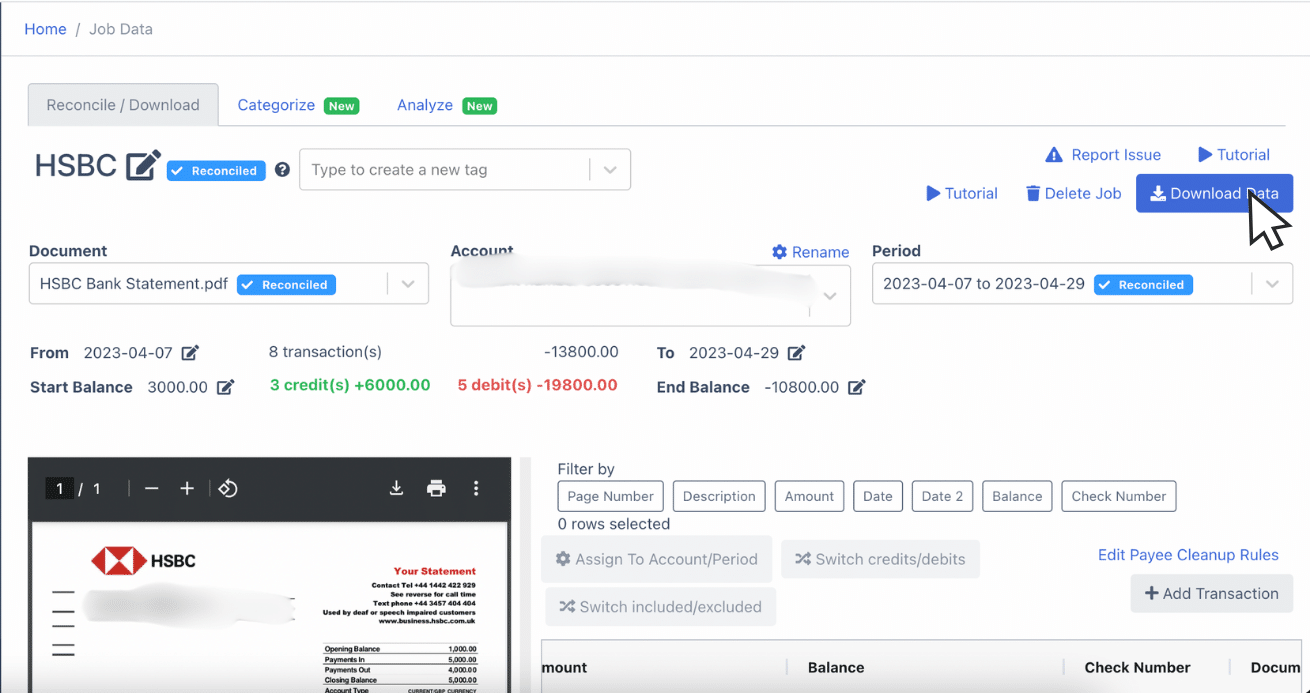1310x693 pixels.
Task: Open the Account dropdown
Action: pos(651,295)
